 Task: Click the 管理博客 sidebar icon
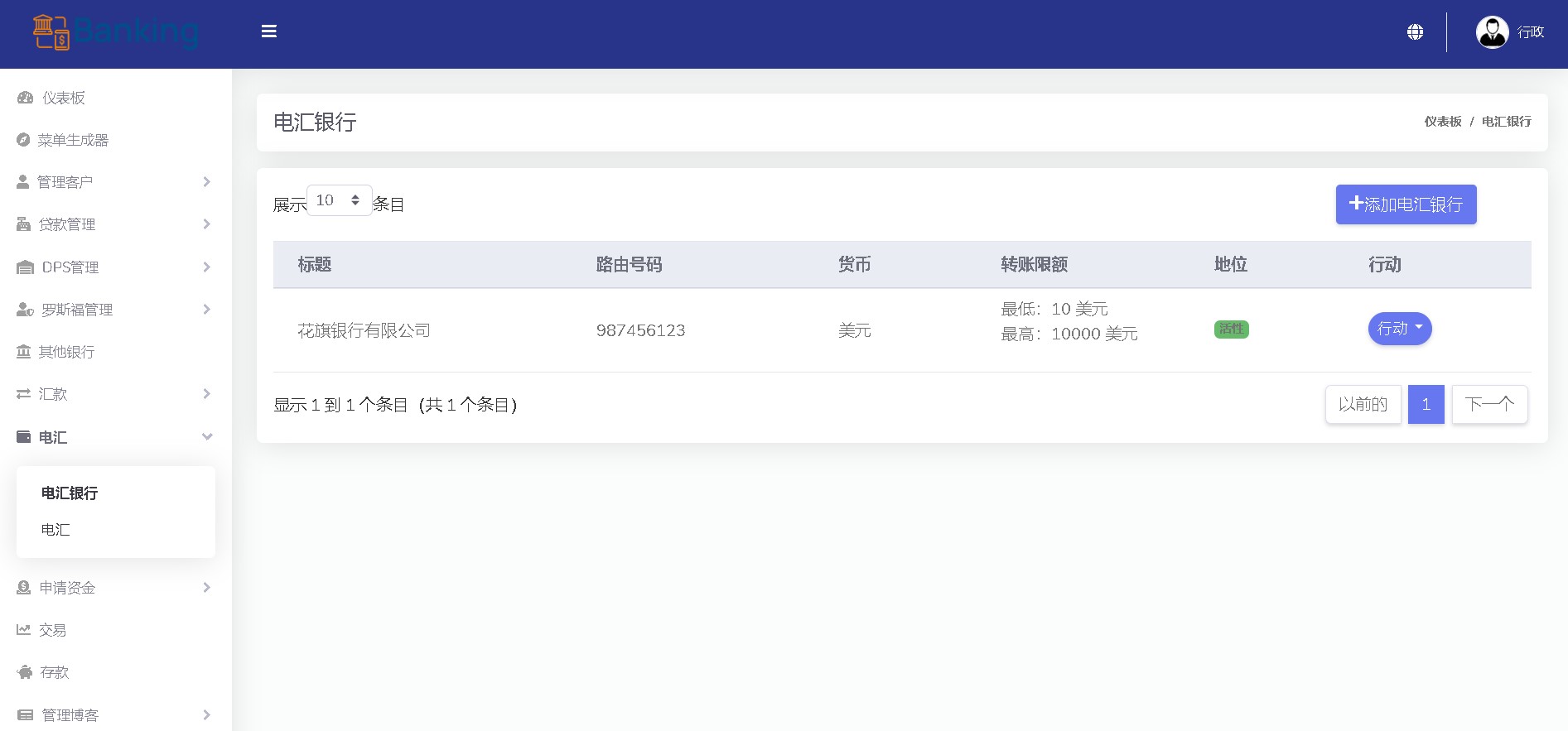point(26,715)
